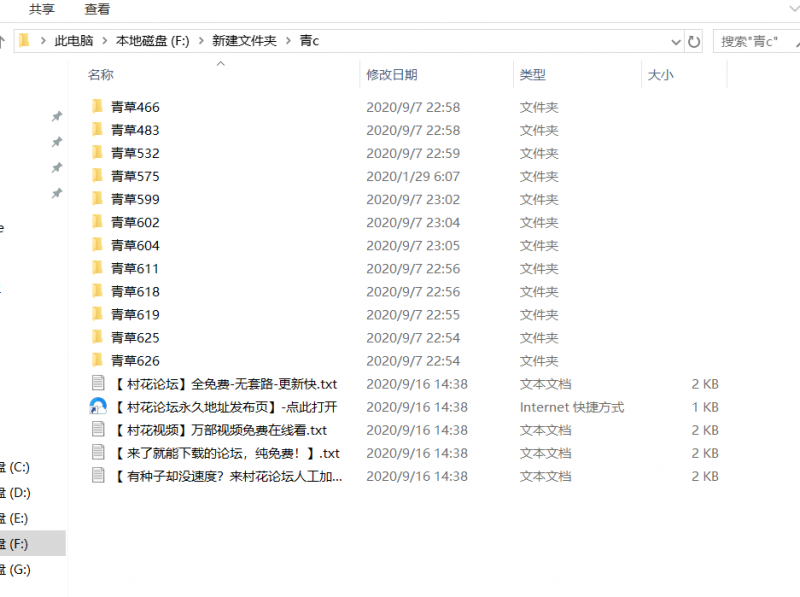Viewport: 800px width, 597px height.
Task: Switch to the 查看 ribbon tab
Action: [x=96, y=10]
